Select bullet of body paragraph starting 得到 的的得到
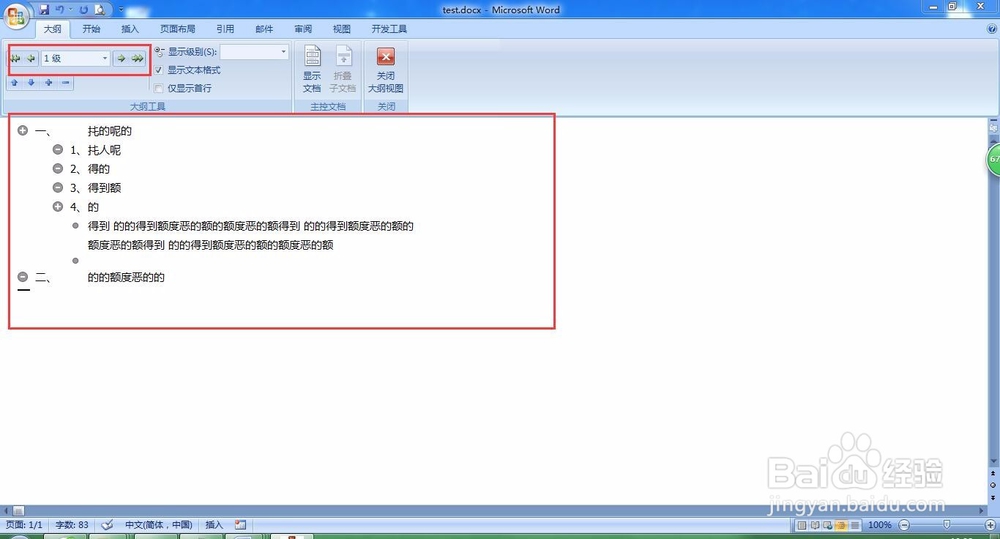Screen dimensions: 1000x539 tap(75, 225)
